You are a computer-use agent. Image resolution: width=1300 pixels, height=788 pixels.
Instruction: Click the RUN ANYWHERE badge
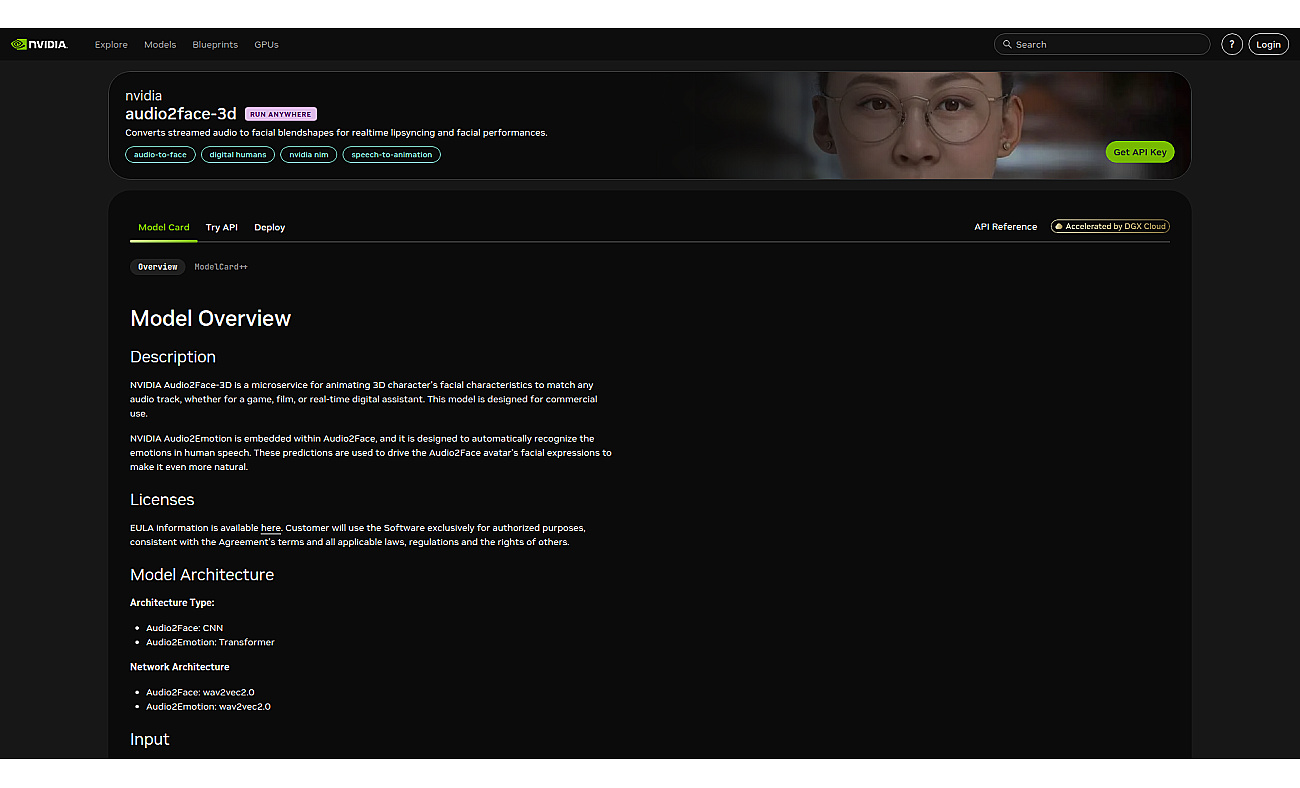point(281,114)
